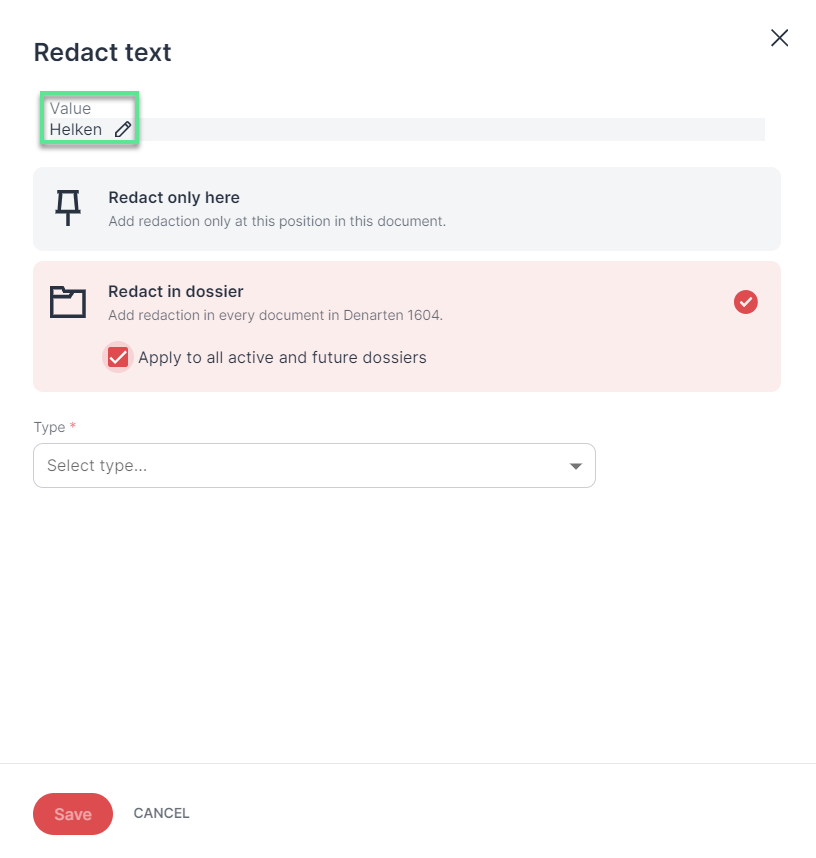Click the pushpin icon for Redact only here
This screenshot has width=816, height=858.
coord(68,208)
